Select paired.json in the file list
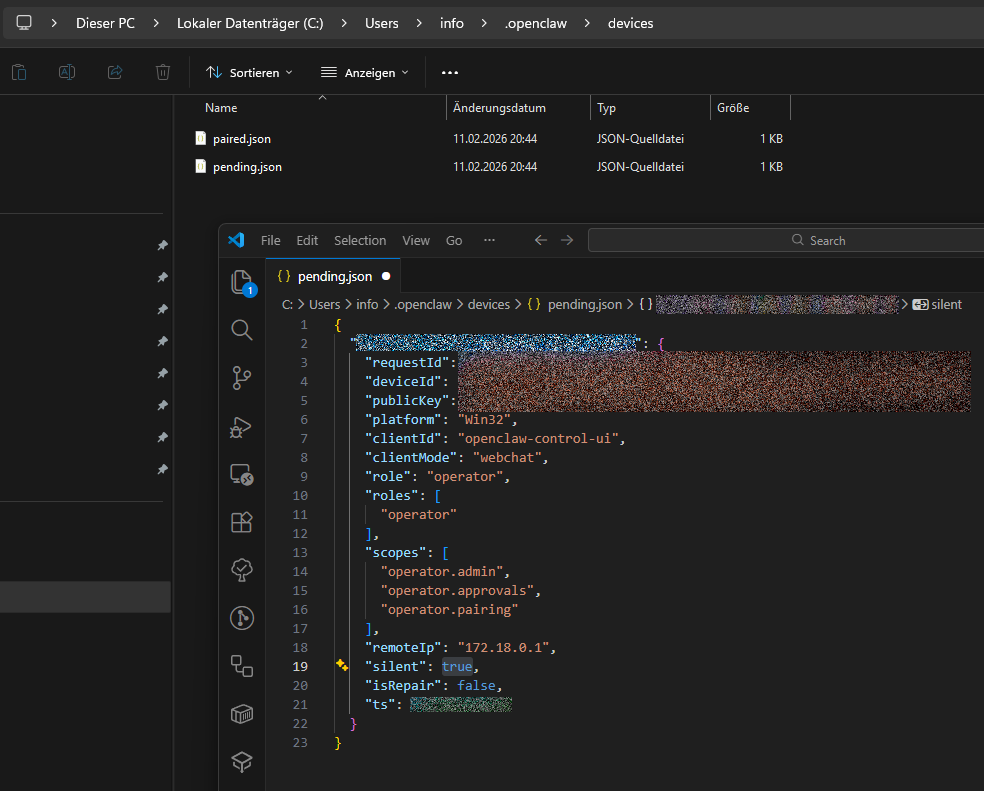Screen dimensions: 984x791 click(241, 139)
